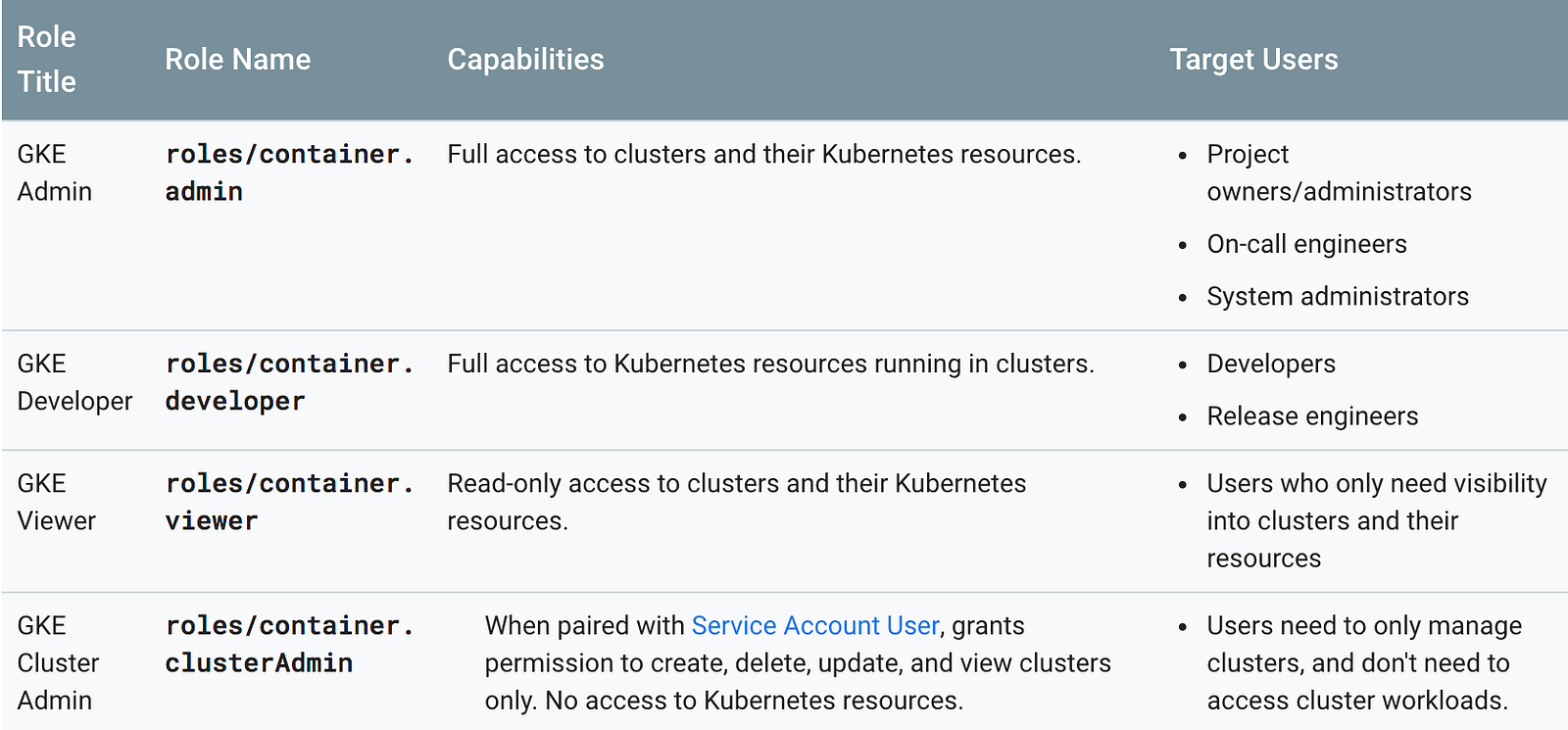Select the roles/container.admin role name
1568x730 pixels.
289,172
